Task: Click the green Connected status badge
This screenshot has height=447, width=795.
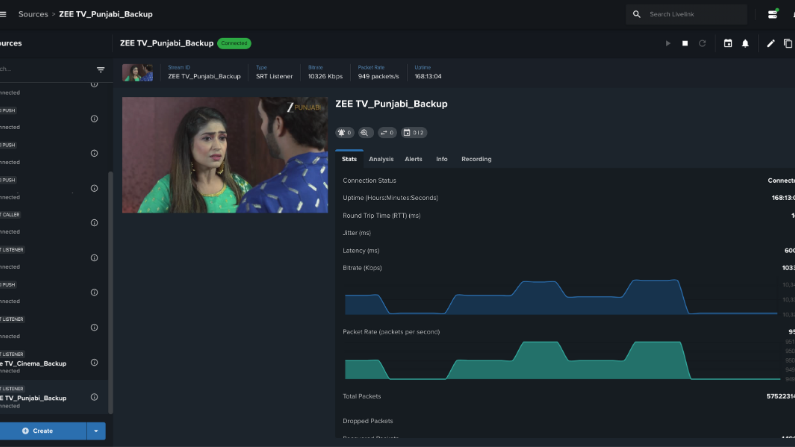Action: tap(234, 44)
